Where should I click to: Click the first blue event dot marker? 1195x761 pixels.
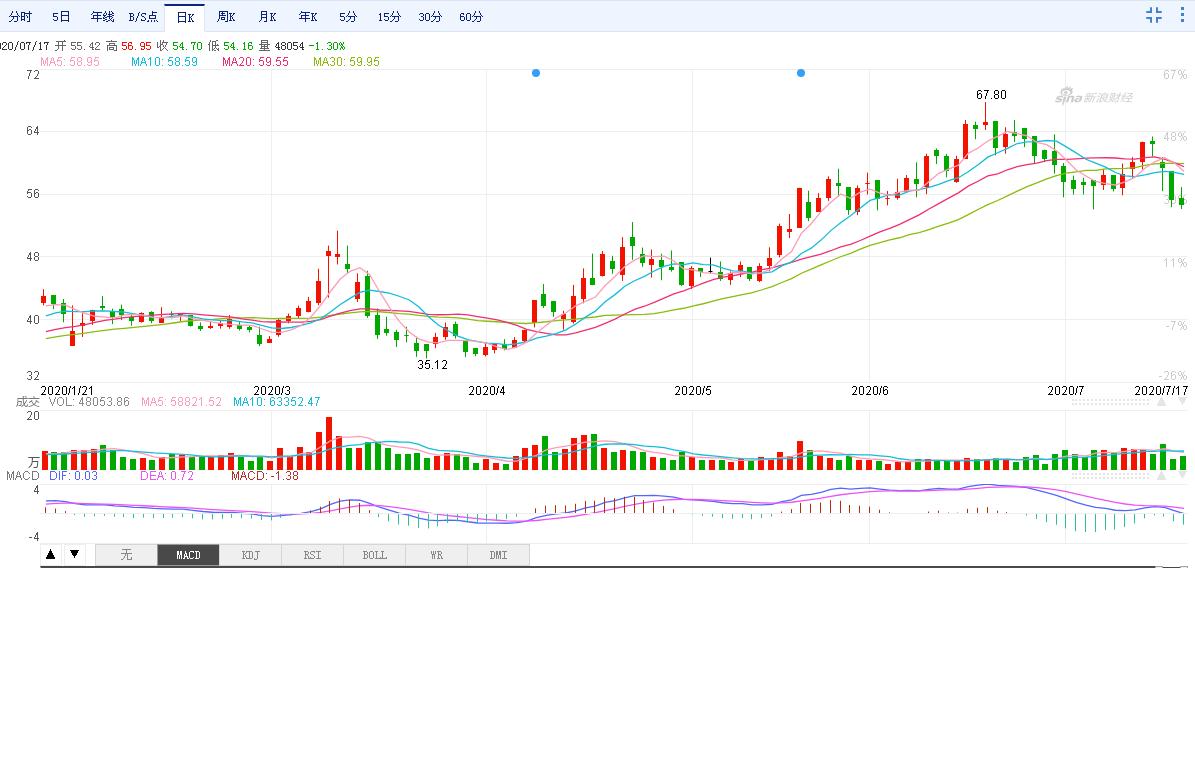coord(536,73)
